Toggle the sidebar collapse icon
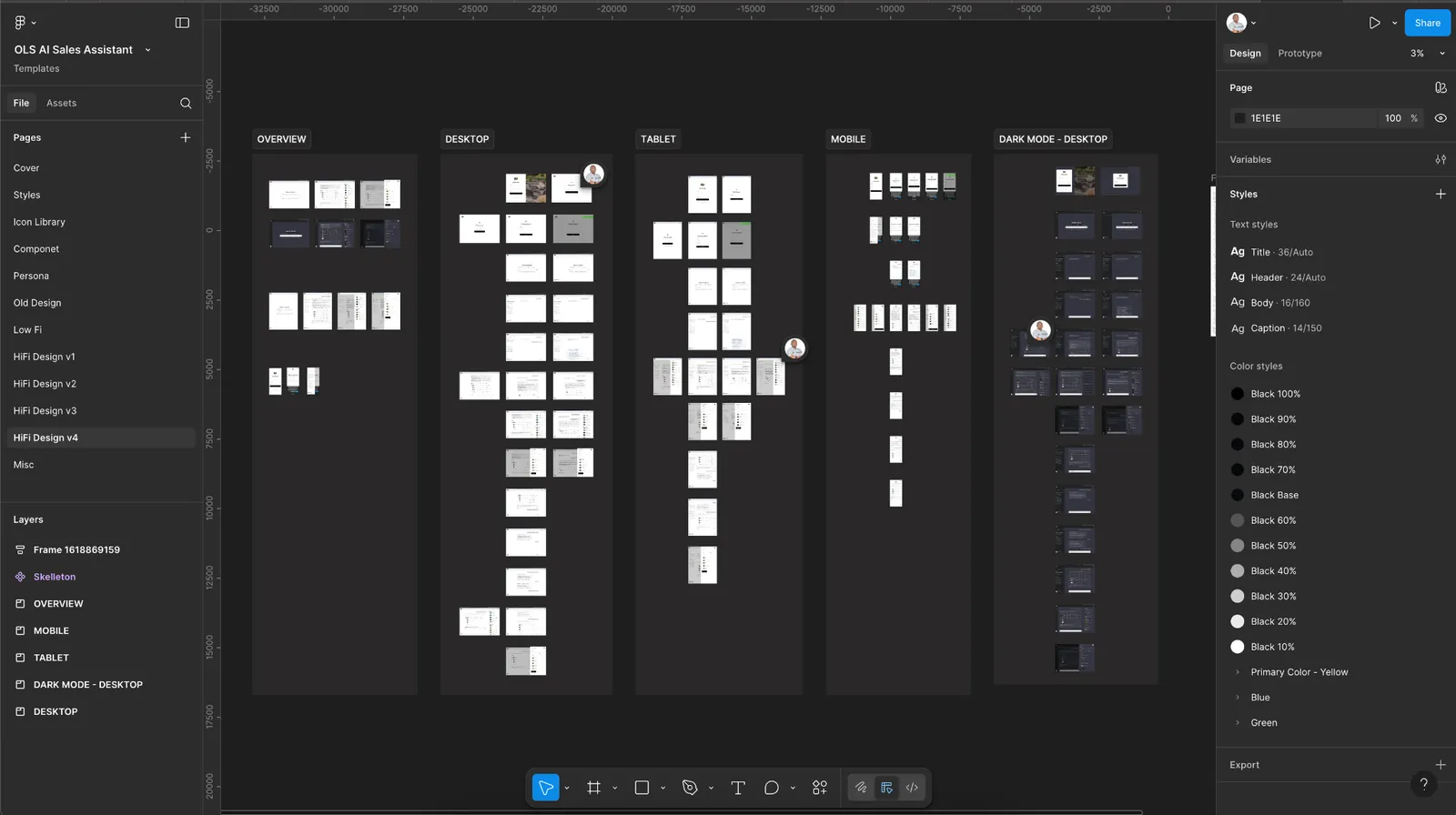The height and width of the screenshot is (815, 1456). coord(182,23)
